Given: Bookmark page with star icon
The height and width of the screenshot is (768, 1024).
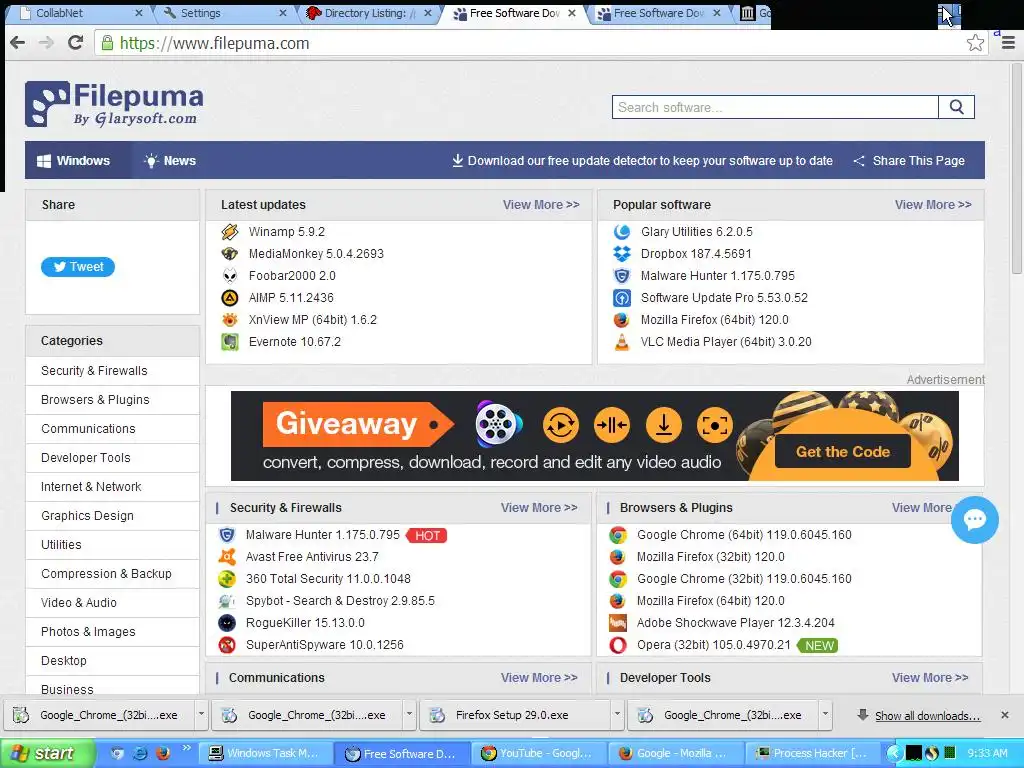Looking at the screenshot, I should (x=975, y=43).
